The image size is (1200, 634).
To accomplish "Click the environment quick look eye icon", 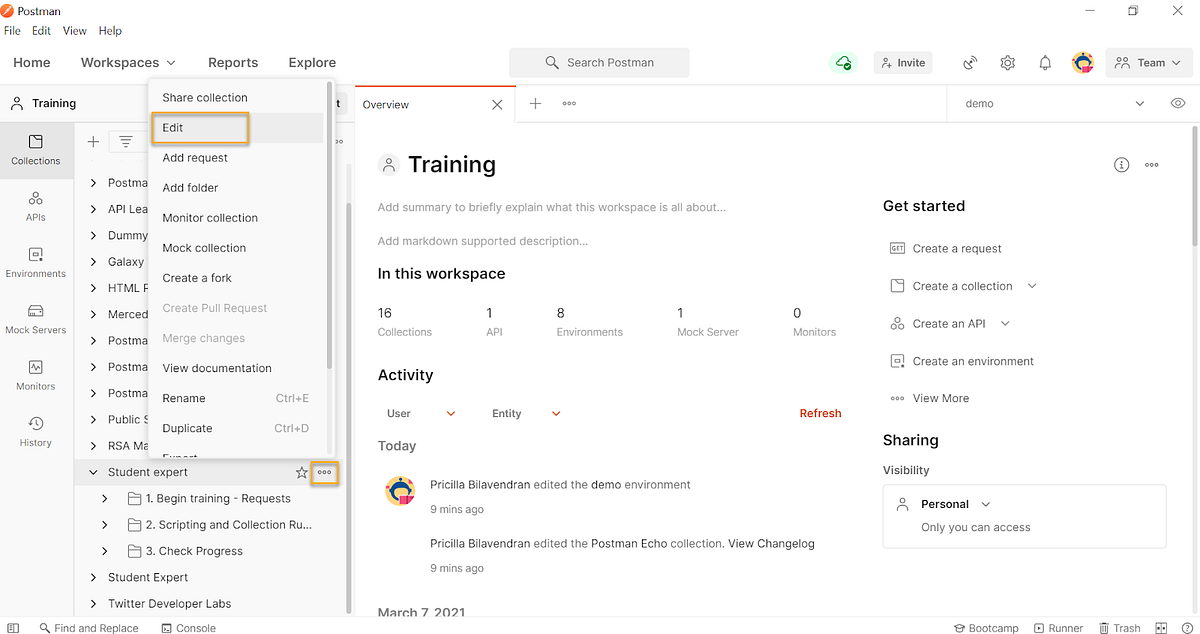I will [x=1177, y=103].
